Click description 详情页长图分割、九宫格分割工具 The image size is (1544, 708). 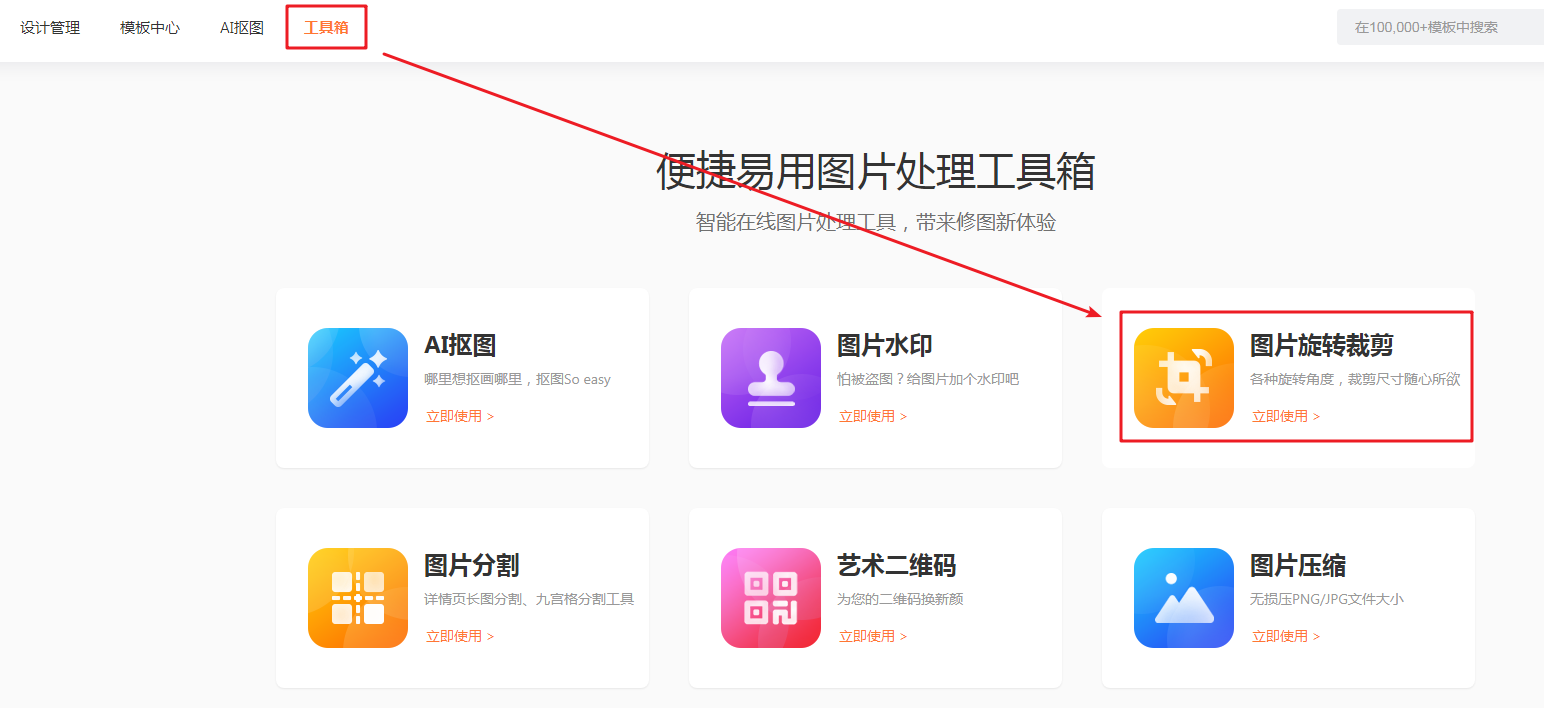tap(529, 600)
